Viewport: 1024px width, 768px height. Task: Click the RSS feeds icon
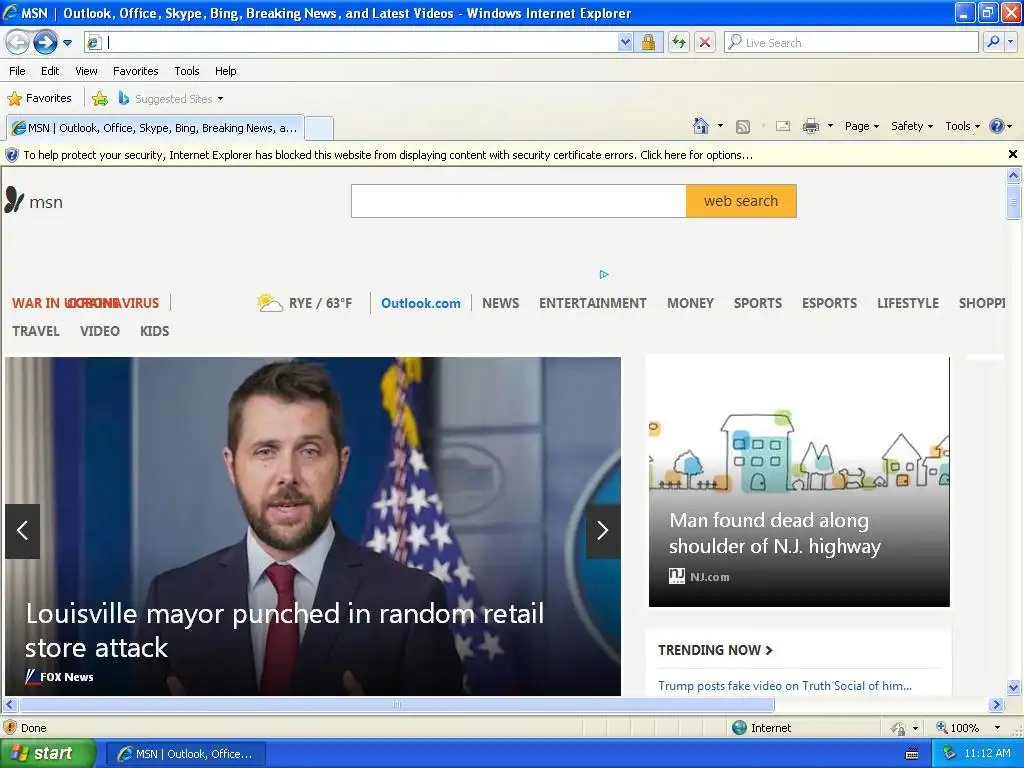click(x=743, y=126)
